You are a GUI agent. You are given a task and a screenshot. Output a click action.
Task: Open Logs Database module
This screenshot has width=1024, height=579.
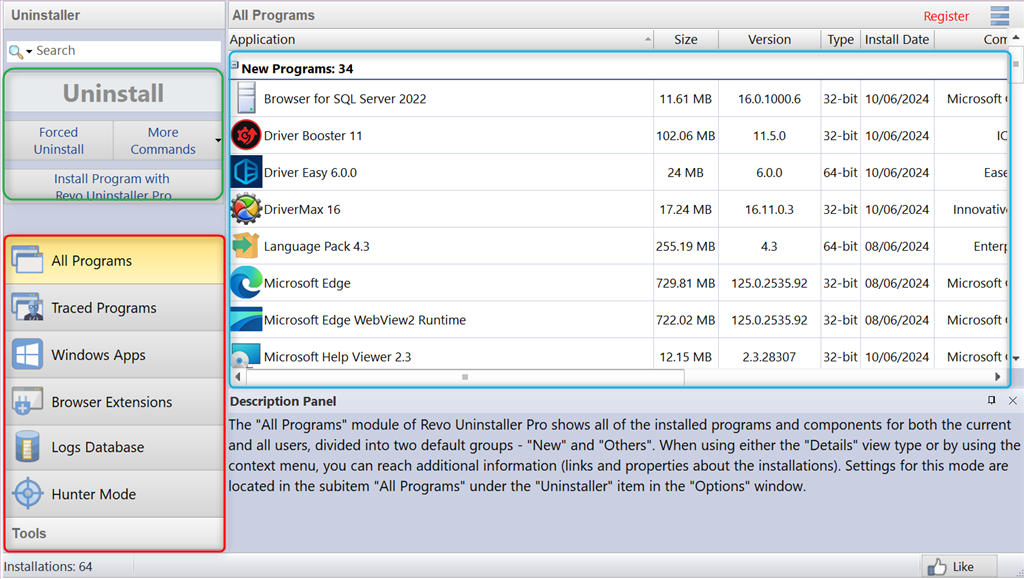(x=115, y=447)
